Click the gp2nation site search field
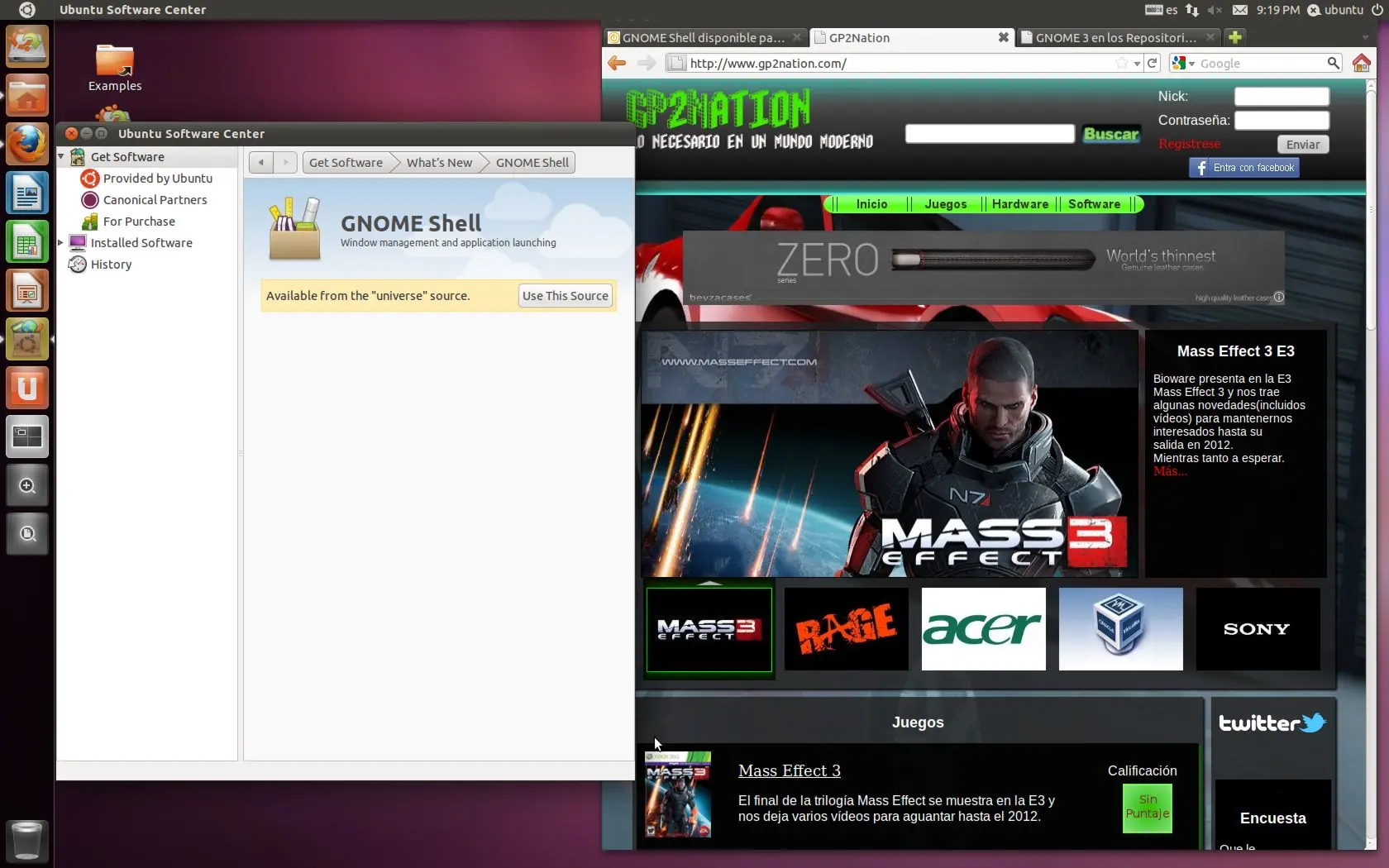 coord(990,134)
